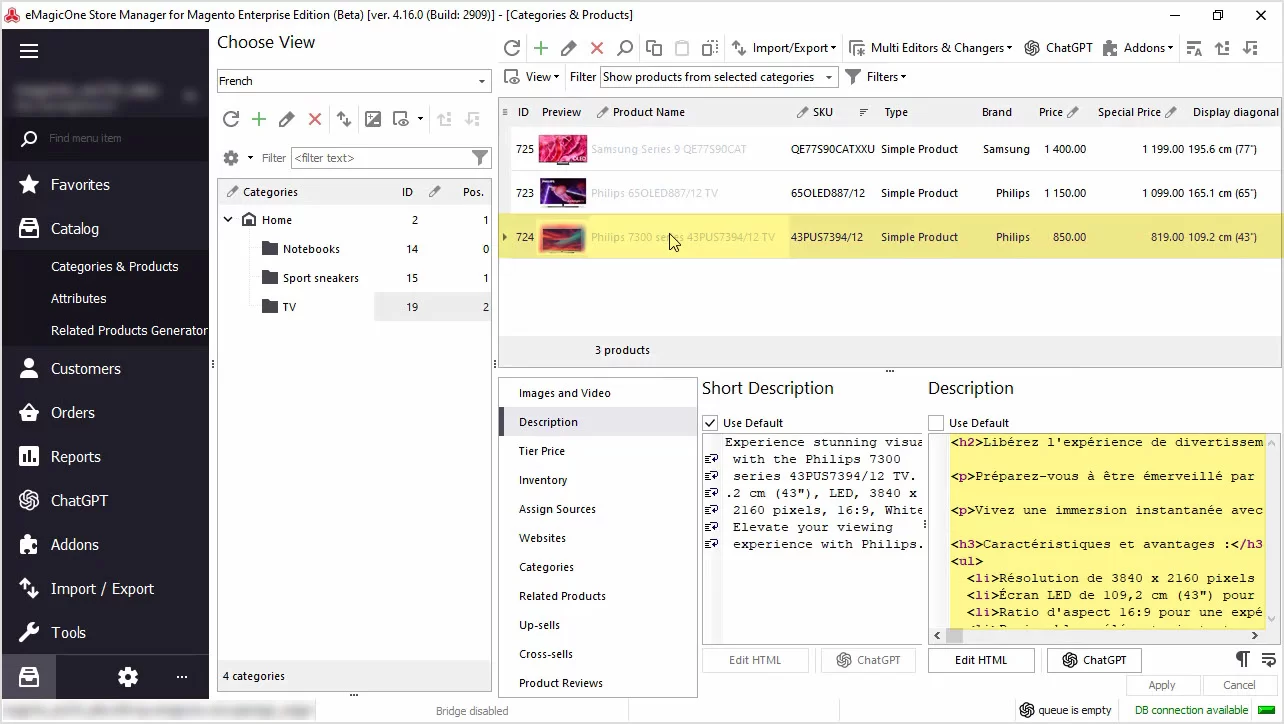Open the Filters dropdown
Image resolution: width=1284 pixels, height=724 pixels.
point(876,77)
